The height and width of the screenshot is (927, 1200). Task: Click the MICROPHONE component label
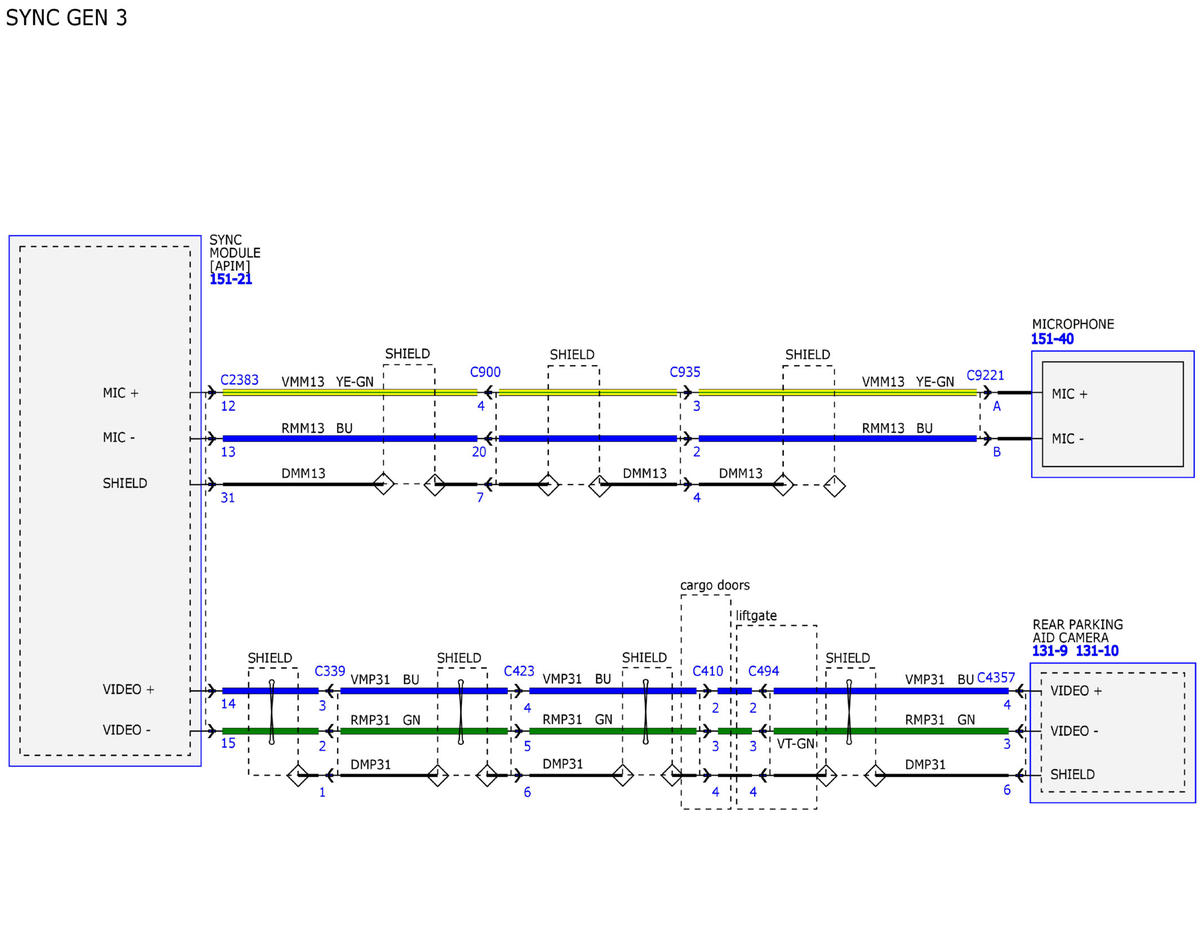(x=1073, y=324)
